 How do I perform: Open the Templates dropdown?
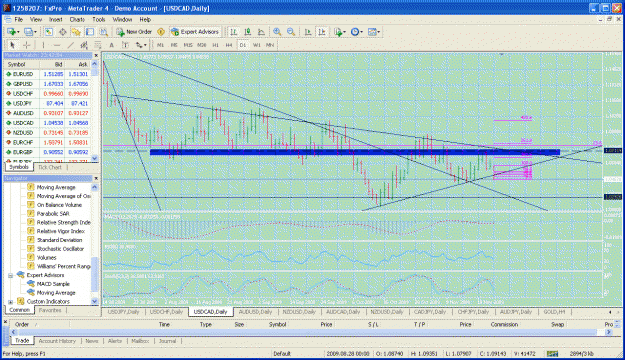tap(374, 32)
